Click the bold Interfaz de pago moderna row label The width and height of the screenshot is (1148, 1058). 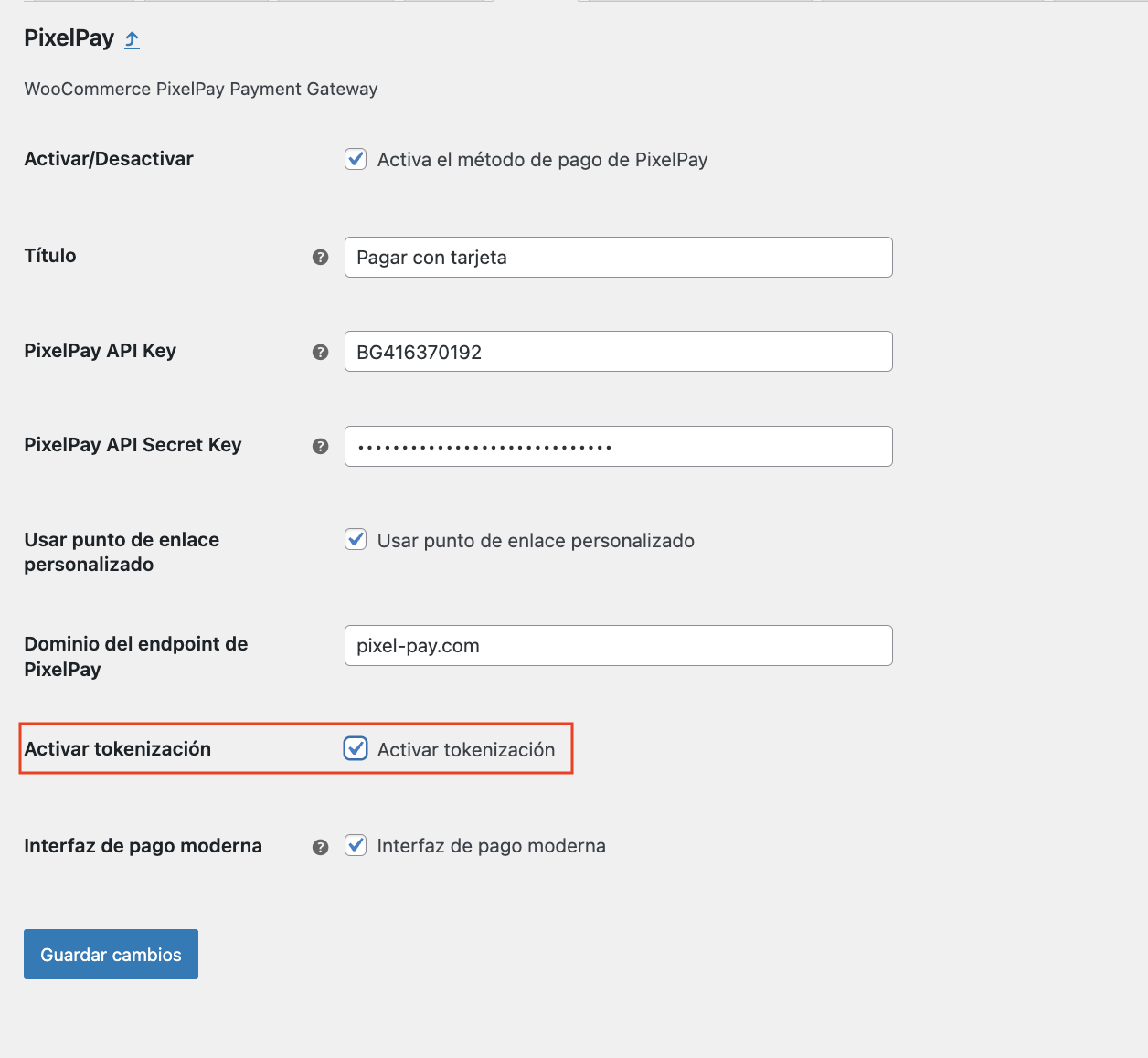tap(143, 846)
